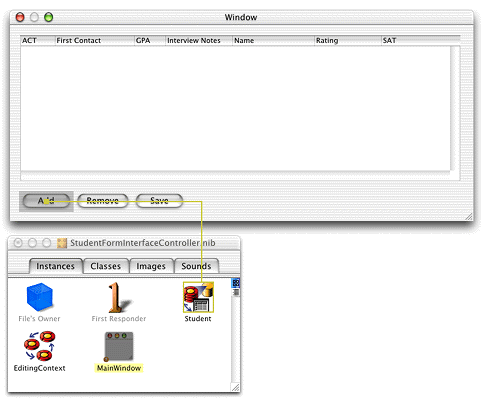Select the File's Owner cube icon
The width and height of the screenshot is (486, 404).
[40, 297]
